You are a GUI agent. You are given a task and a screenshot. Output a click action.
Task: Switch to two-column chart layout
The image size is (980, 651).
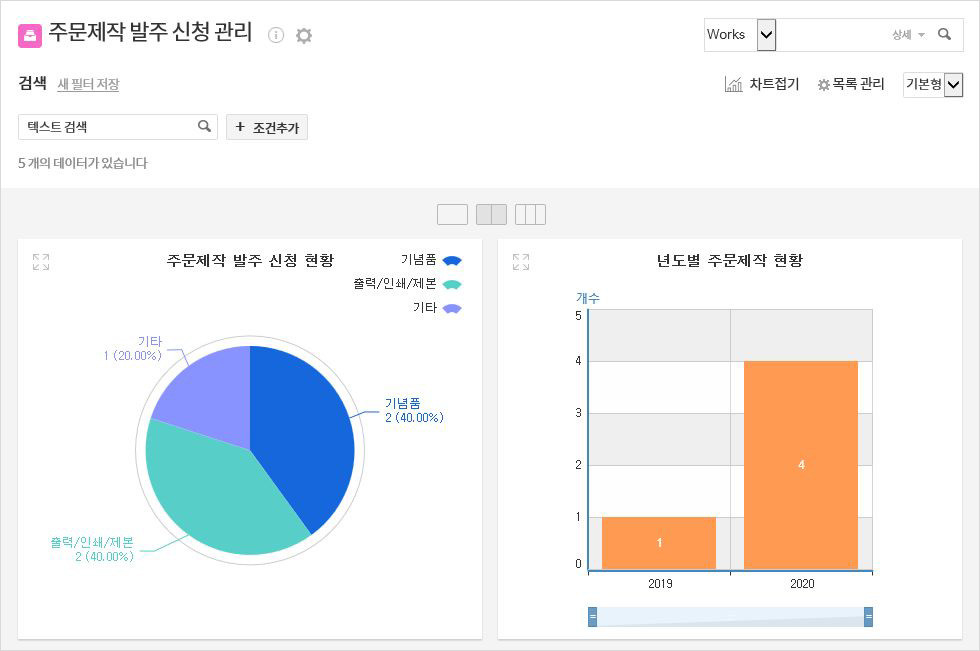point(491,214)
